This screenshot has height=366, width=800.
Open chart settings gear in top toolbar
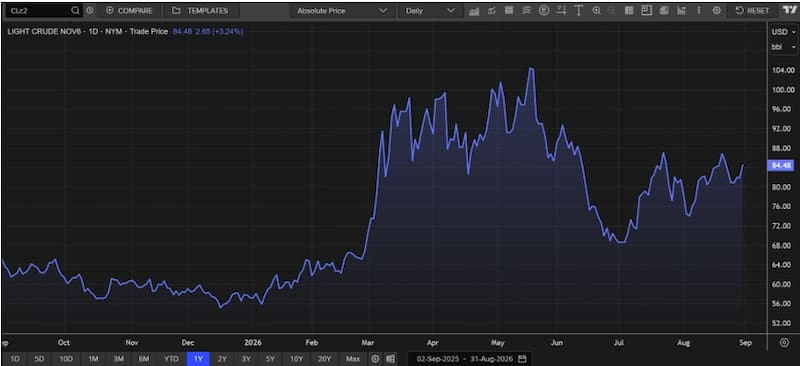(x=716, y=11)
